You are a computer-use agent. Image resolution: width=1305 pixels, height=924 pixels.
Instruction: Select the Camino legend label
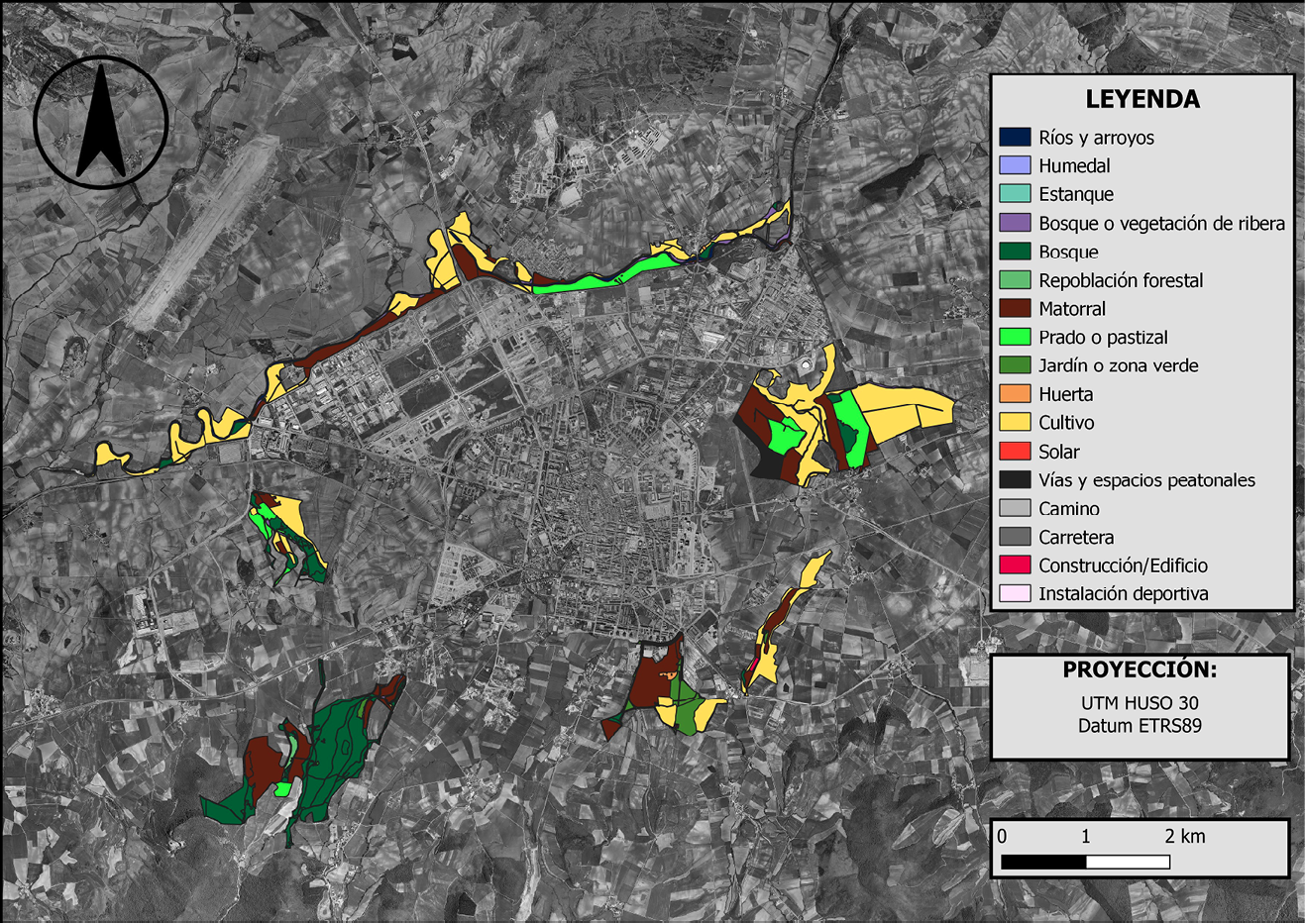[x=1068, y=508]
